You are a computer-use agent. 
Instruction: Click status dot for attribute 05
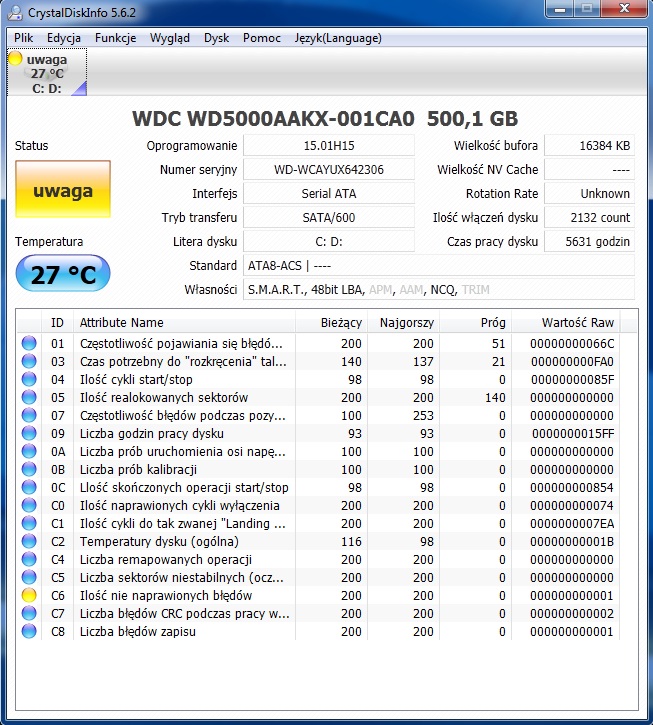[x=29, y=397]
